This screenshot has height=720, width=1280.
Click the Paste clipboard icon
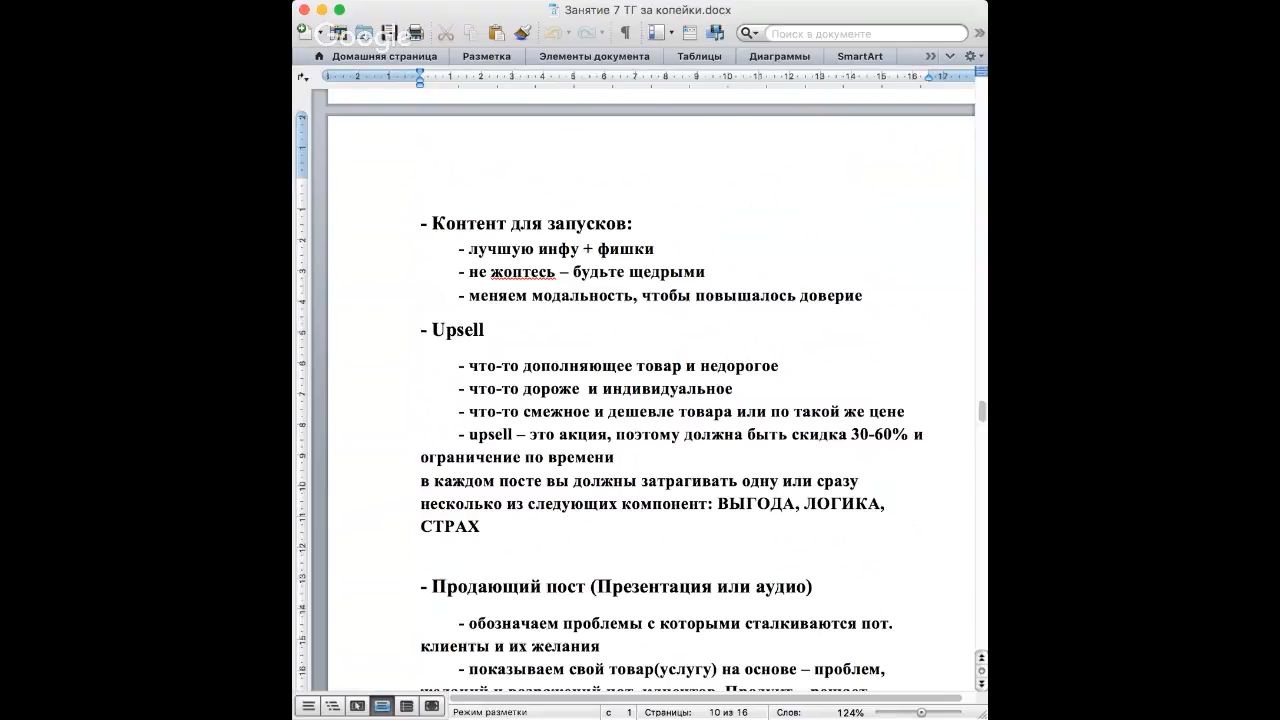coord(496,33)
